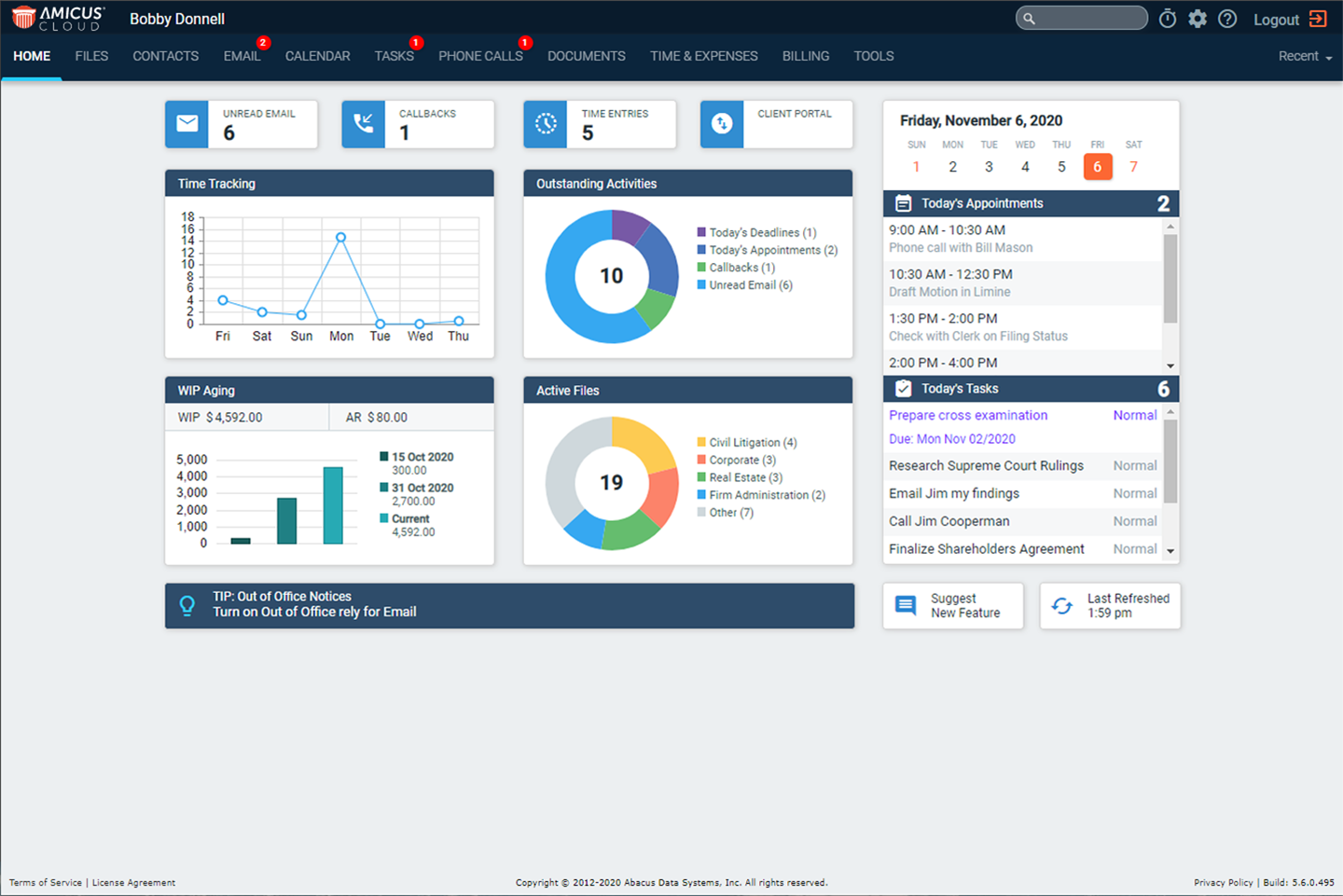The image size is (1343, 896).
Task: Click the Out of Office Notices tip banner
Action: [x=509, y=606]
